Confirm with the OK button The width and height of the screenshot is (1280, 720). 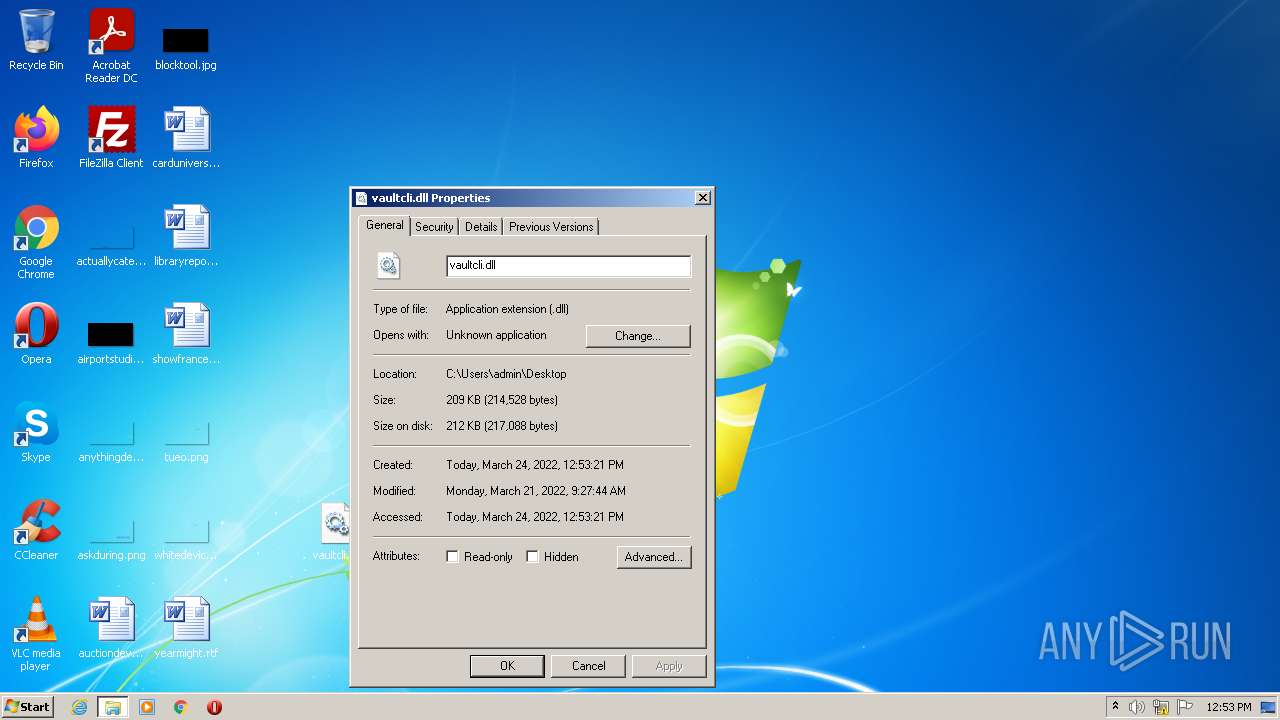click(507, 666)
